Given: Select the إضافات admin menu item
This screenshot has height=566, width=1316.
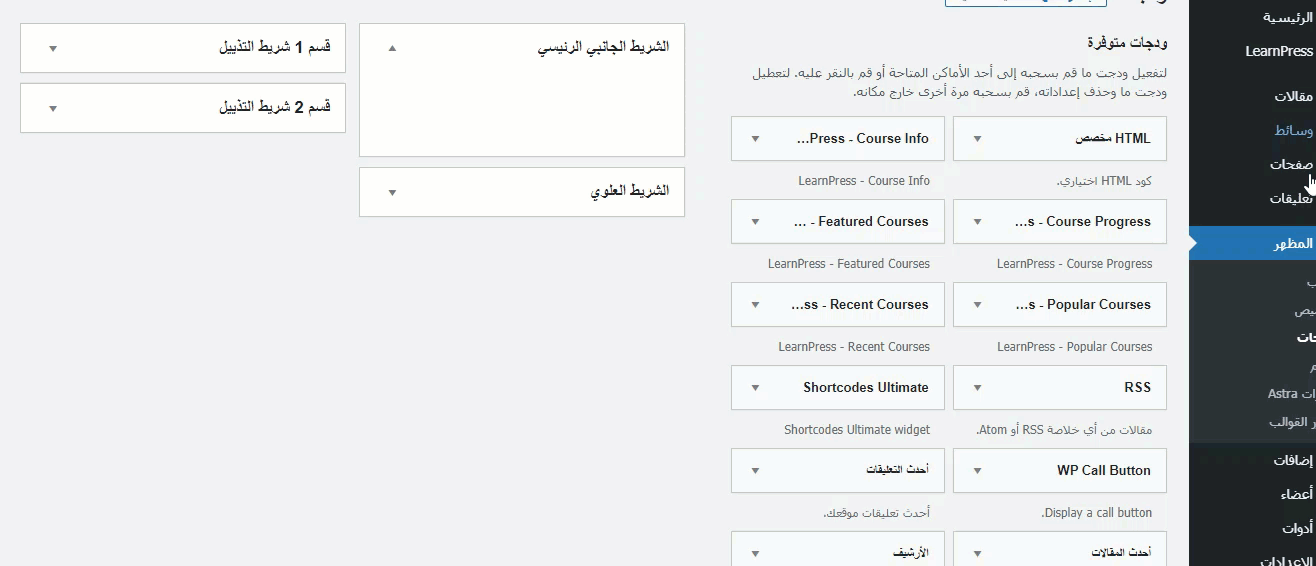Looking at the screenshot, I should (x=1292, y=460).
